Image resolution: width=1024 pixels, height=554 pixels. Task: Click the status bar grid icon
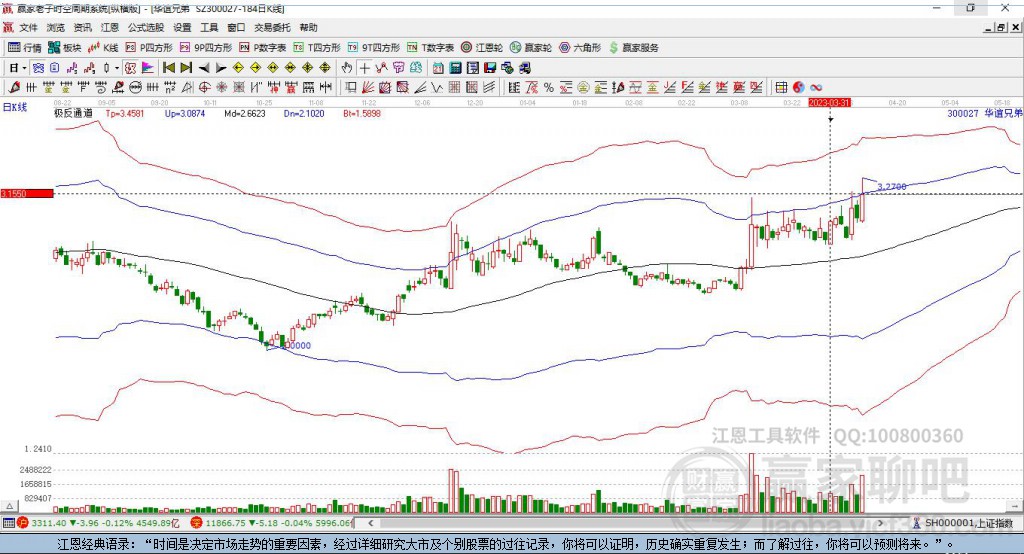point(8,523)
